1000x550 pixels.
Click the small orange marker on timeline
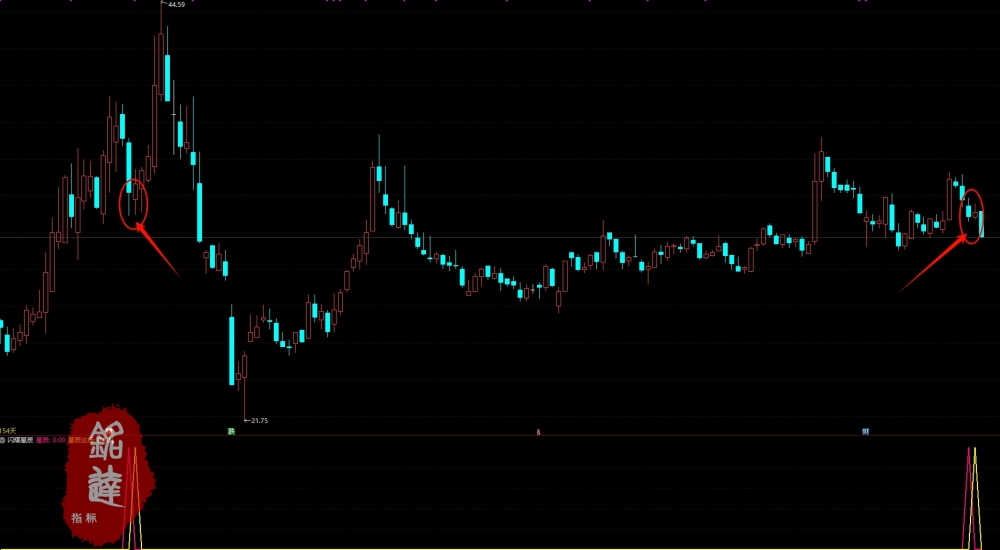(538, 432)
